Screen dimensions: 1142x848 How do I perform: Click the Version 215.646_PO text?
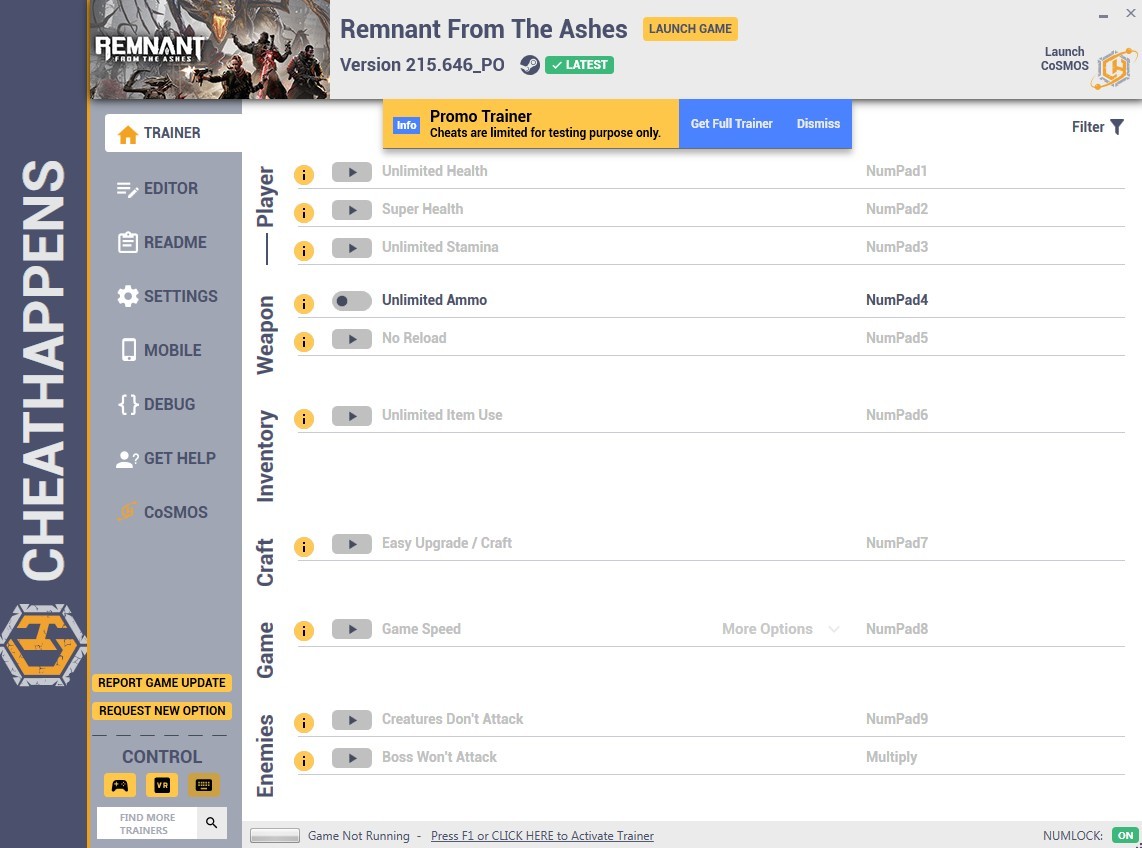click(x=422, y=65)
